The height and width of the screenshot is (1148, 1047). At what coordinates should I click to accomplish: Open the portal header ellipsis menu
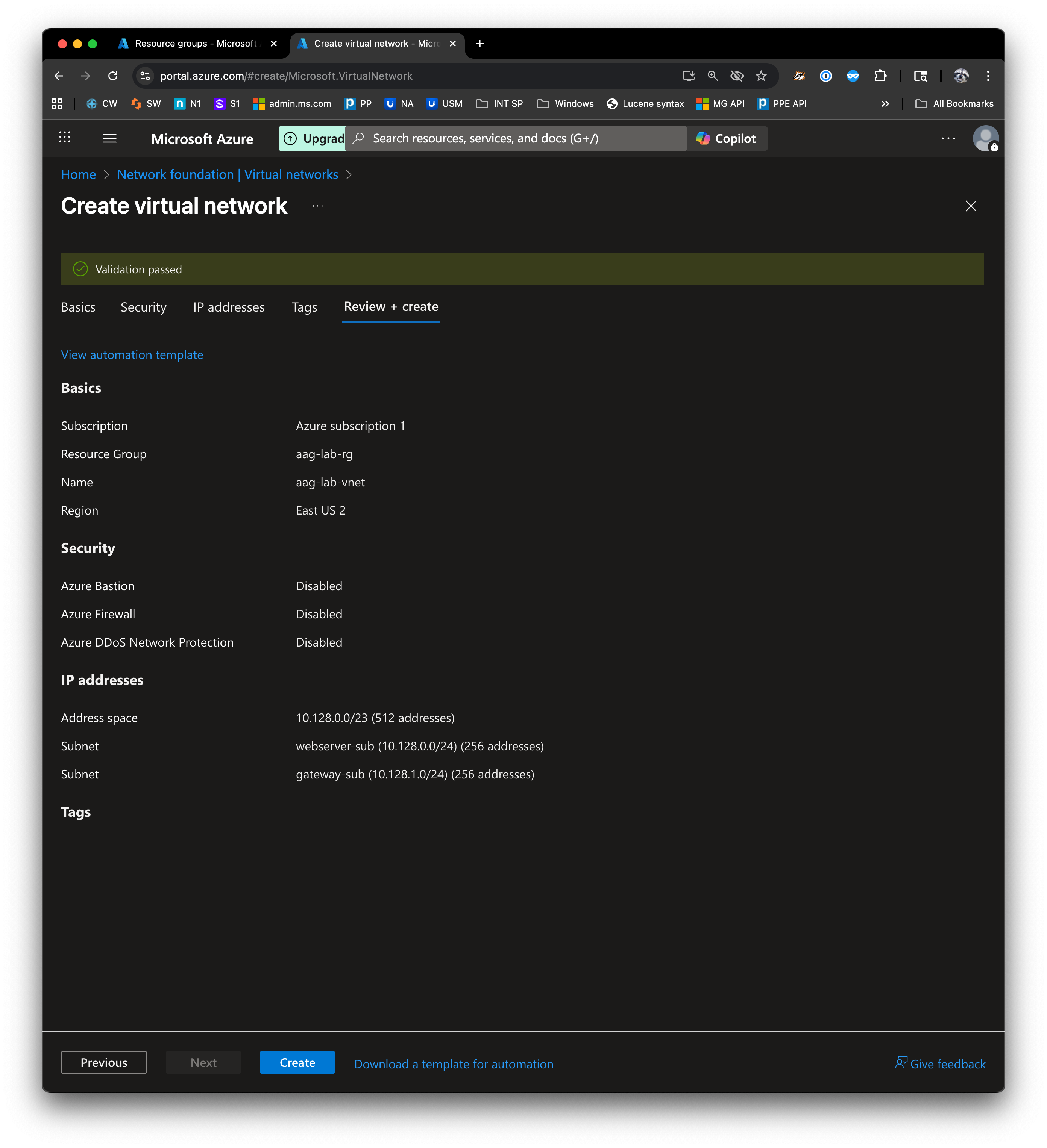(948, 138)
